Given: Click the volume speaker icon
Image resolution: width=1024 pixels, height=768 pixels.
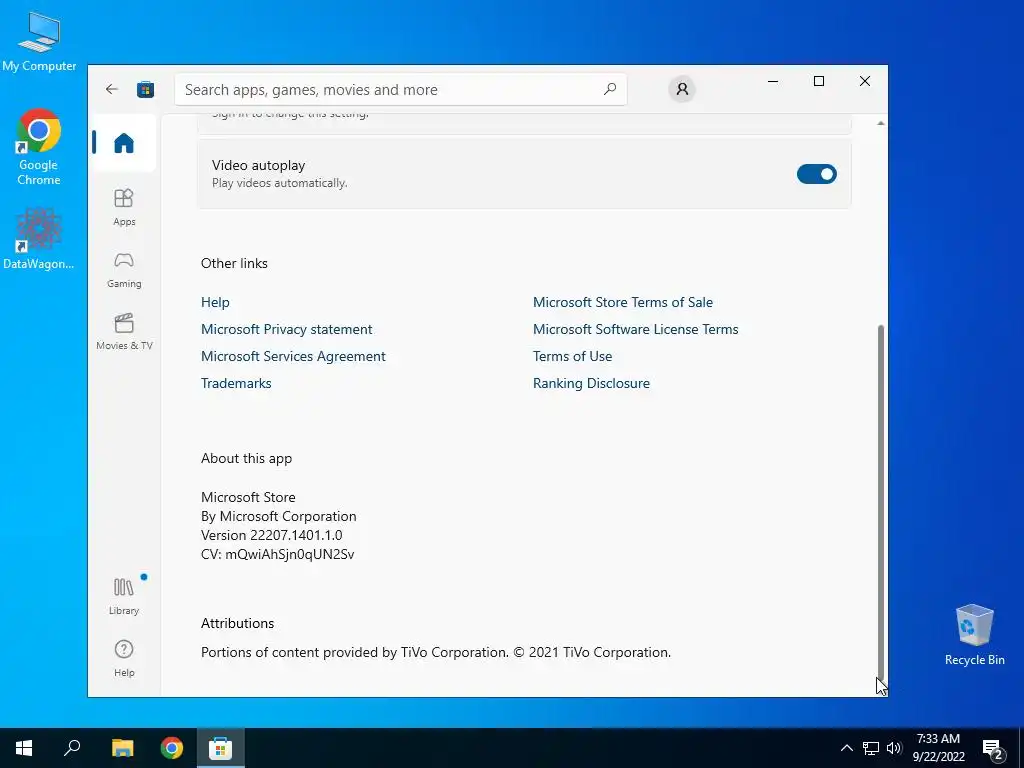Looking at the screenshot, I should pos(894,748).
